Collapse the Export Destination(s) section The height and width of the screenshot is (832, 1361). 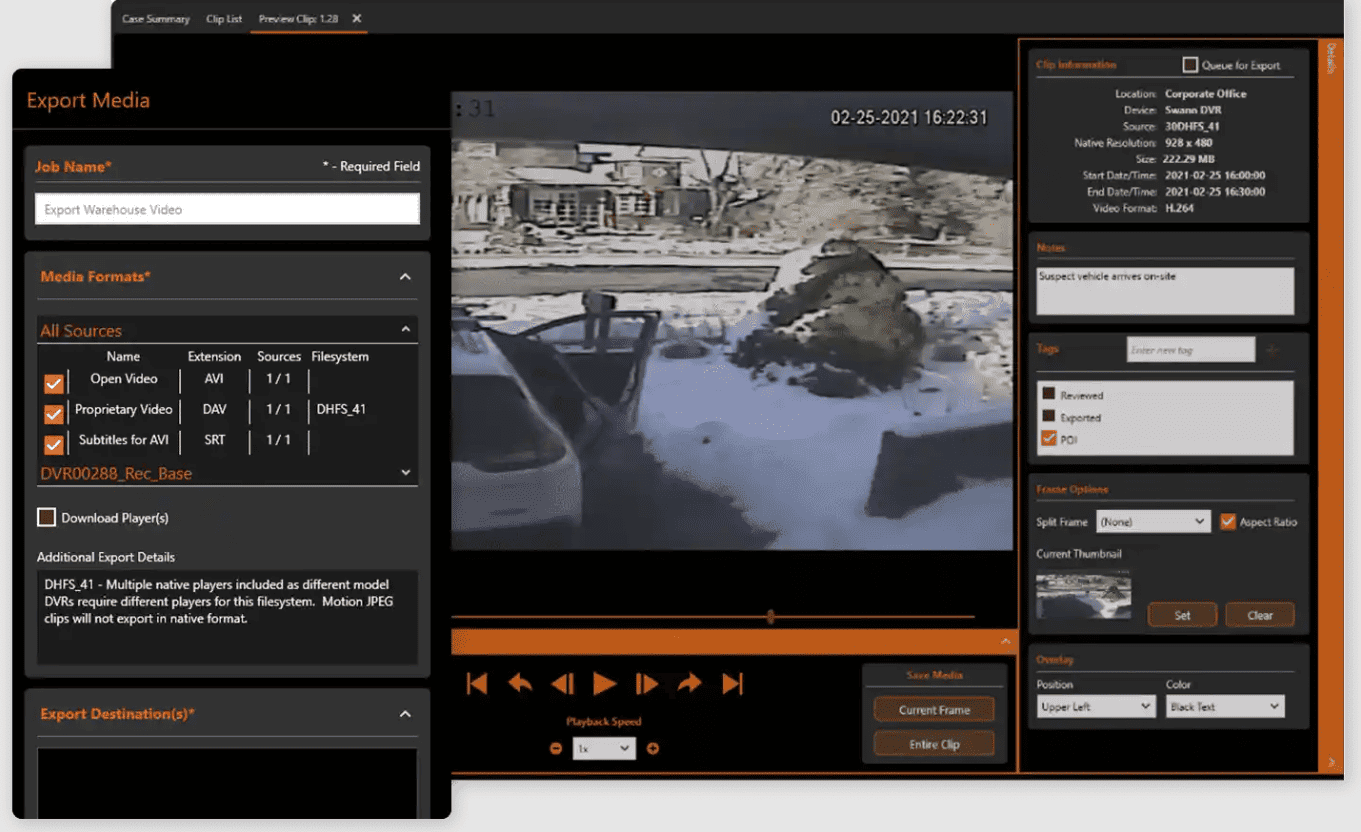[405, 714]
